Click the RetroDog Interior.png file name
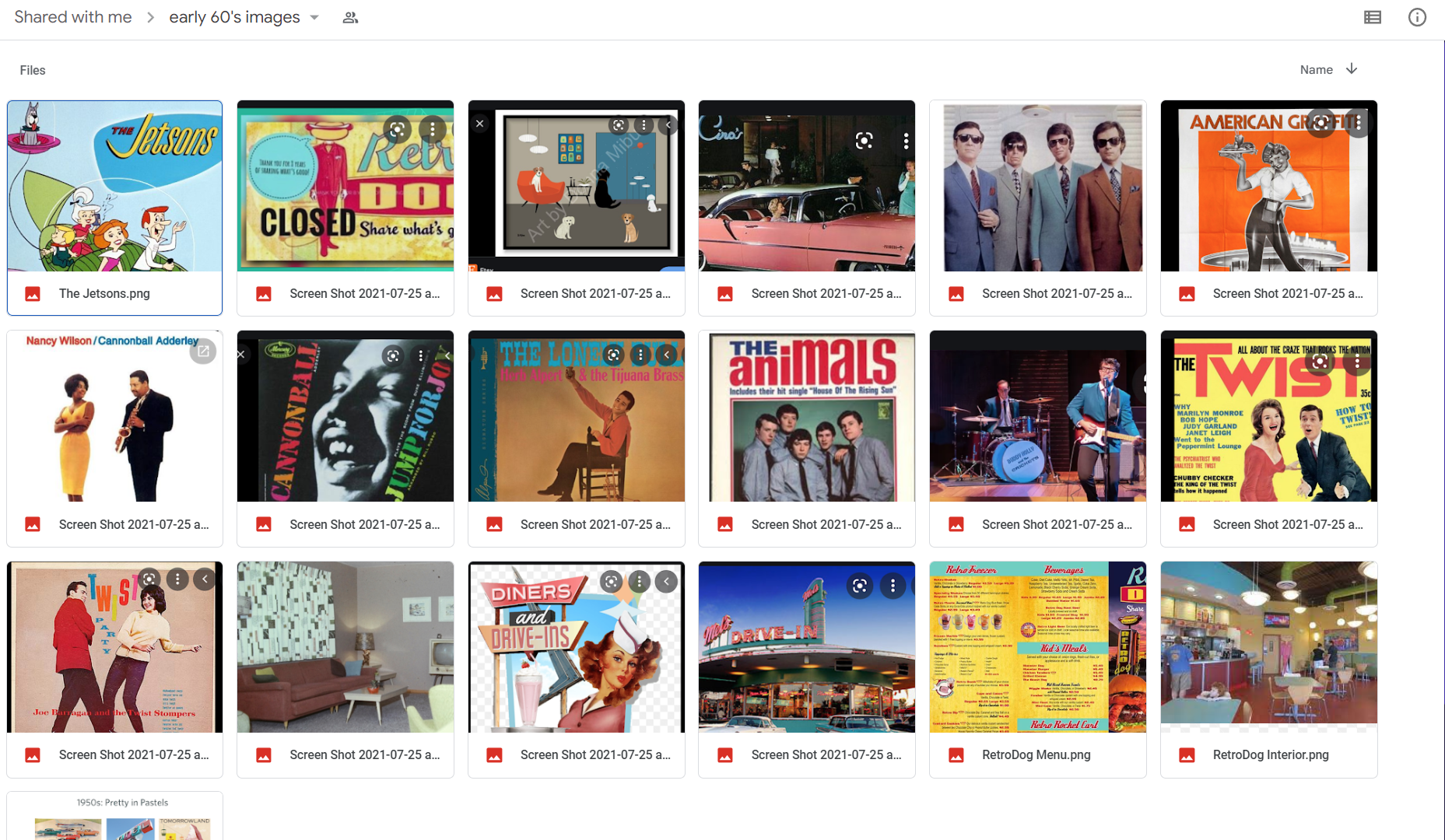 [1270, 754]
